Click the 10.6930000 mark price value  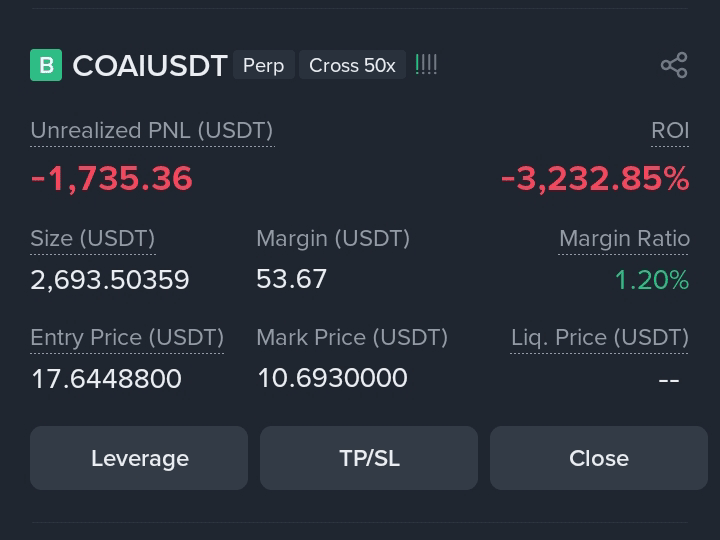tap(332, 378)
